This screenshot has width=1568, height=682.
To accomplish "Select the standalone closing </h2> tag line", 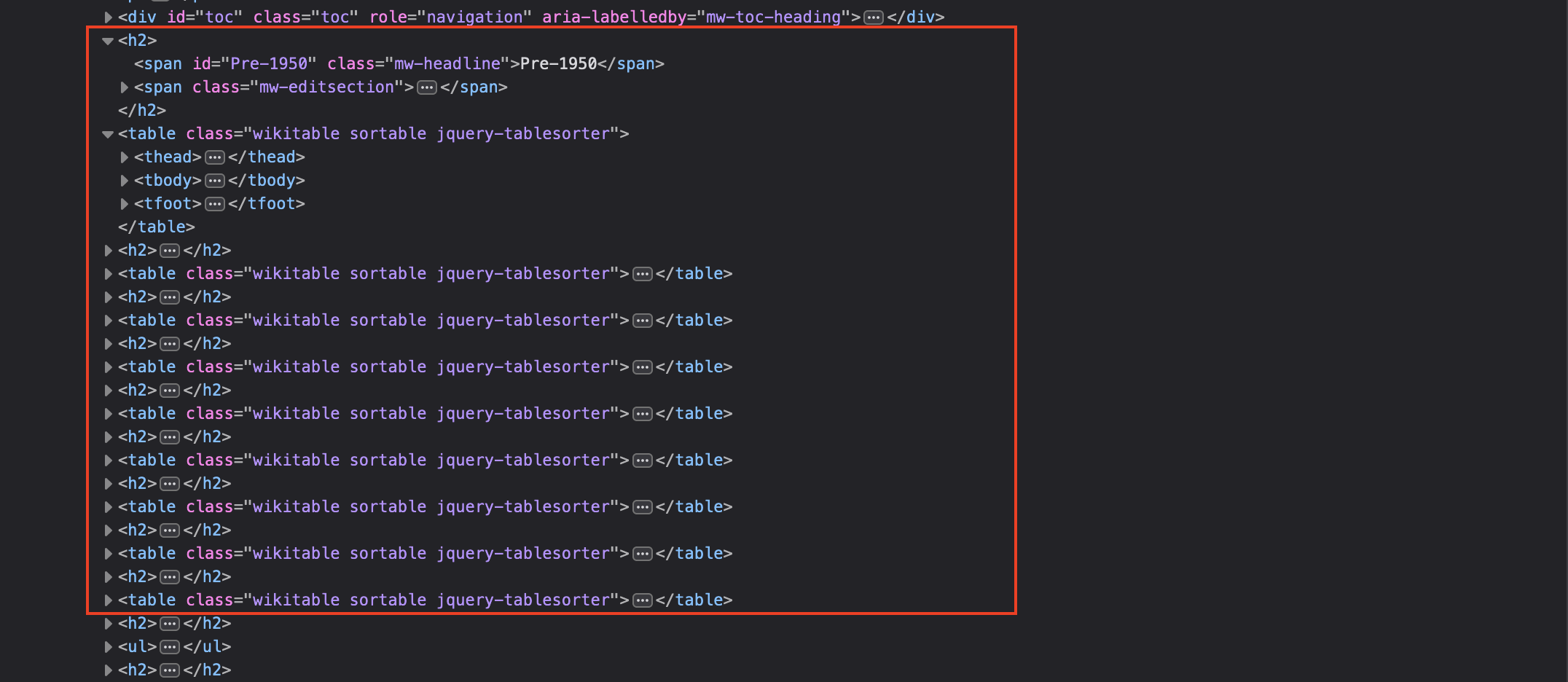I will [142, 111].
